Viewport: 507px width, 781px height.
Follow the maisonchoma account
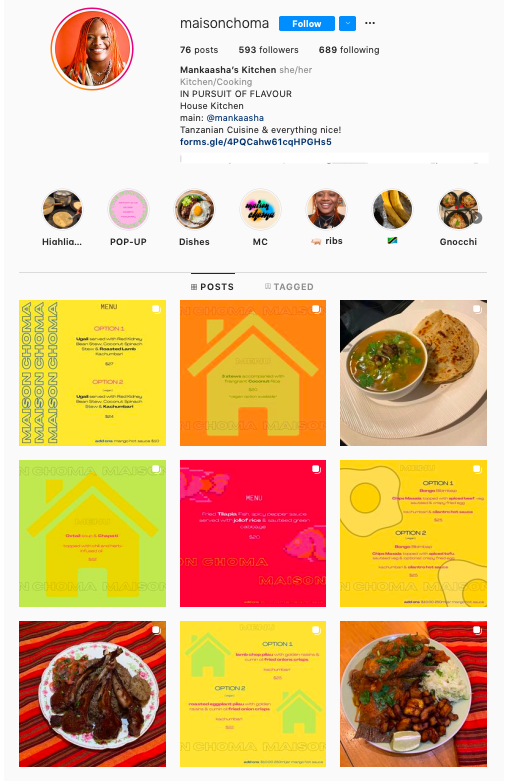[x=307, y=23]
